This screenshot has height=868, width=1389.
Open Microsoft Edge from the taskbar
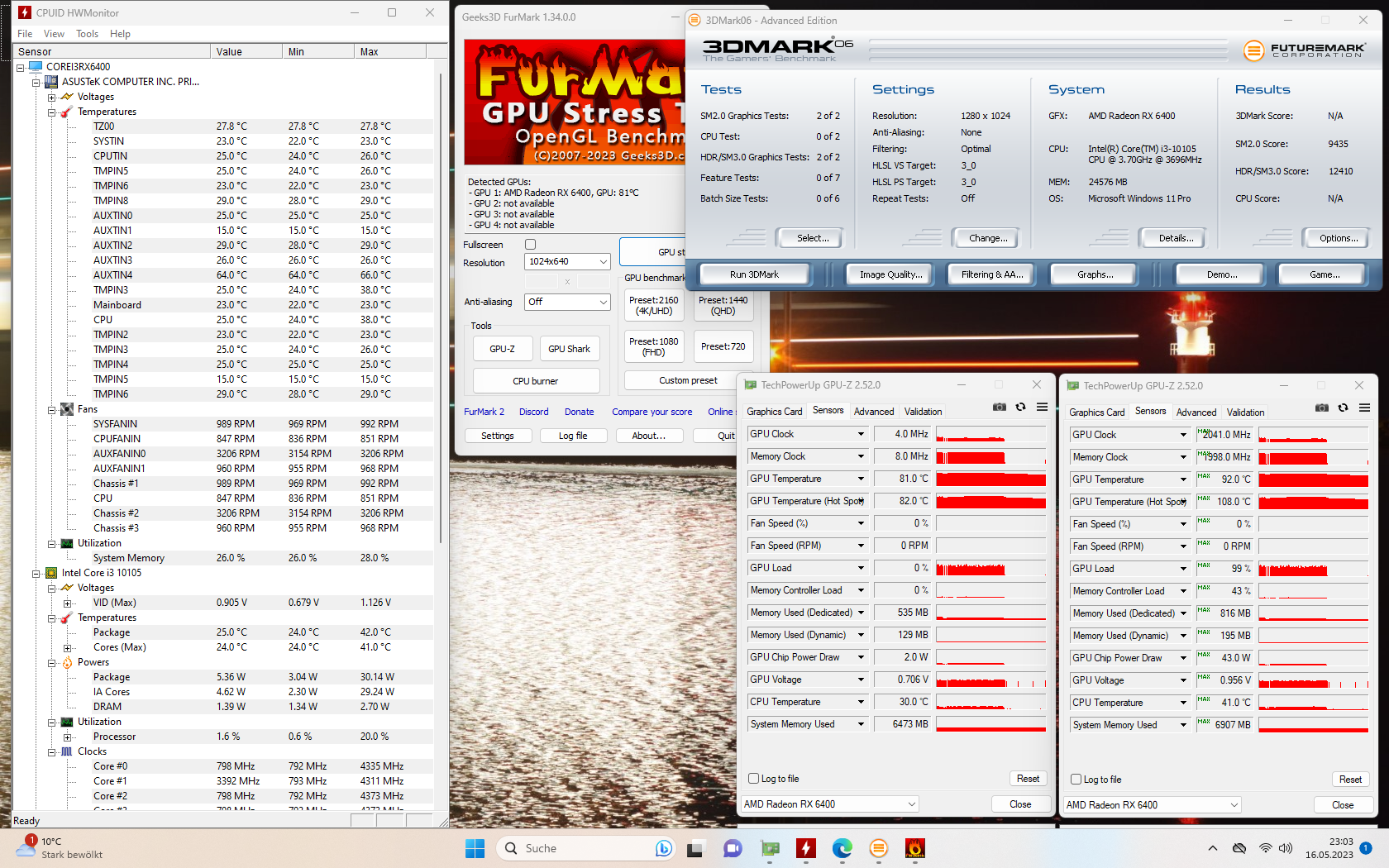842,848
